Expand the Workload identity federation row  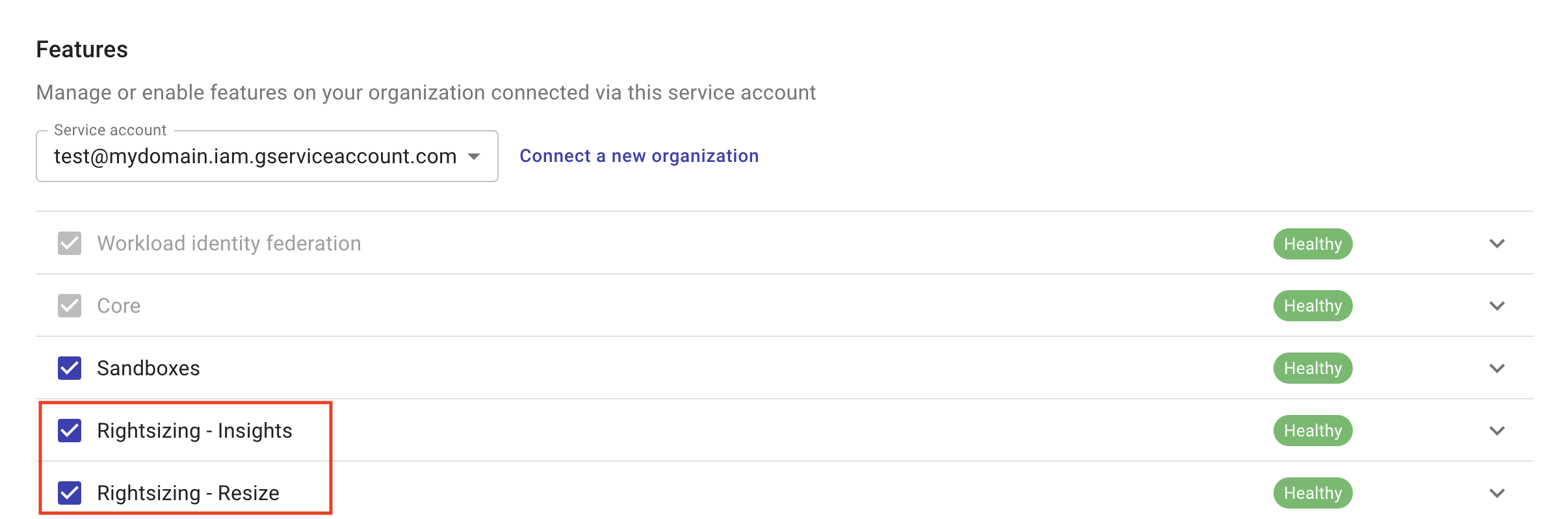click(x=1498, y=244)
